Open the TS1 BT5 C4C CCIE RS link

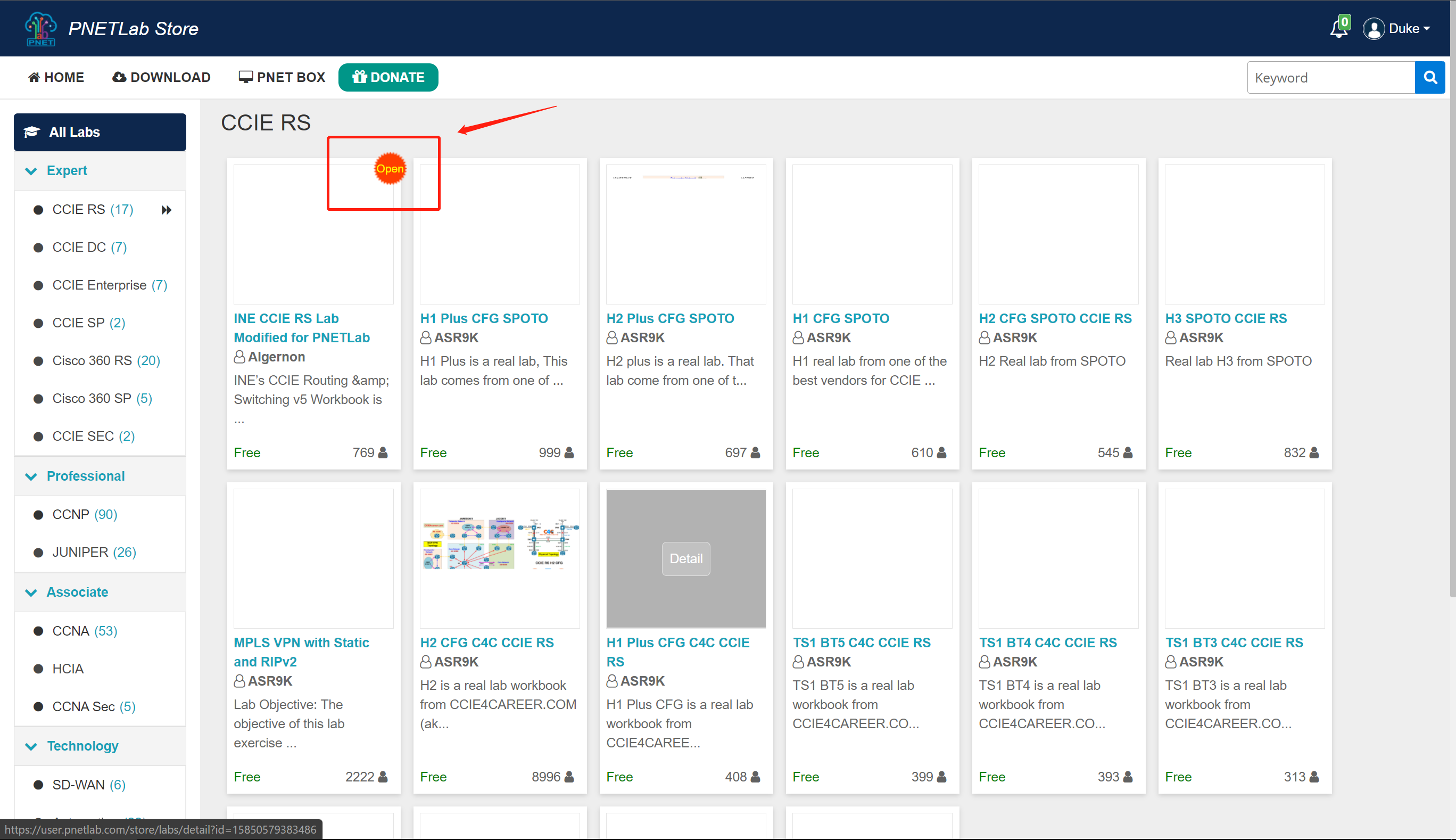pos(862,643)
